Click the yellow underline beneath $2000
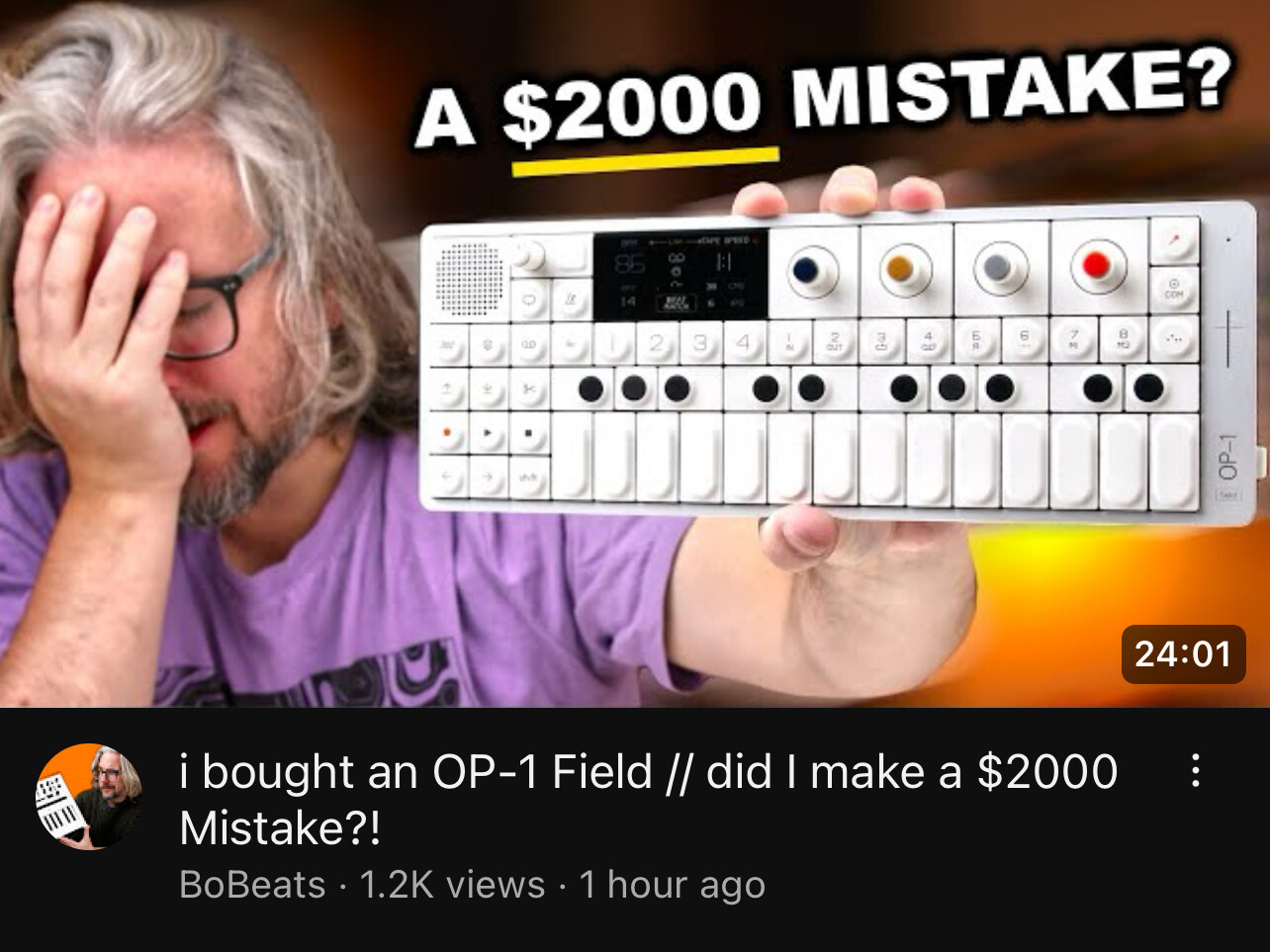The image size is (1270, 952). click(x=645, y=161)
